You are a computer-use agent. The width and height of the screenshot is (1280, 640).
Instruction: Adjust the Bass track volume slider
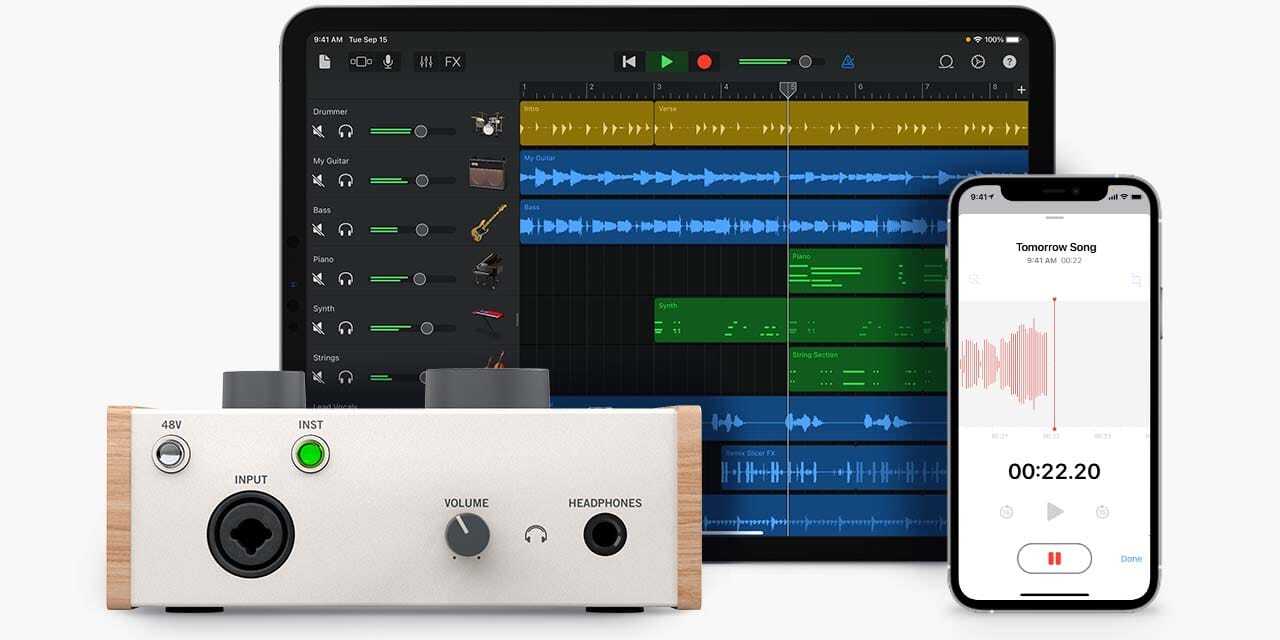click(421, 230)
